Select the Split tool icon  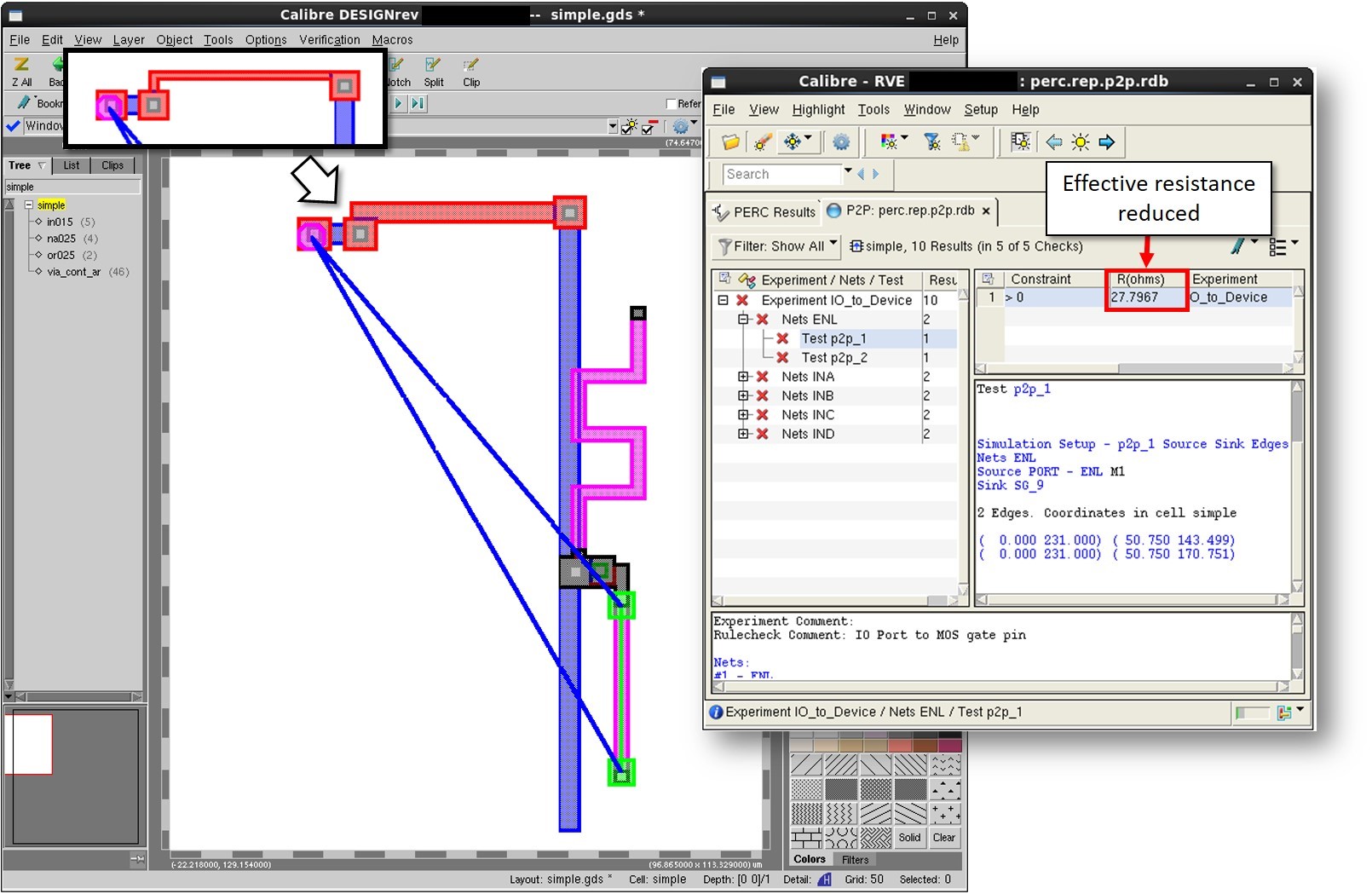434,65
